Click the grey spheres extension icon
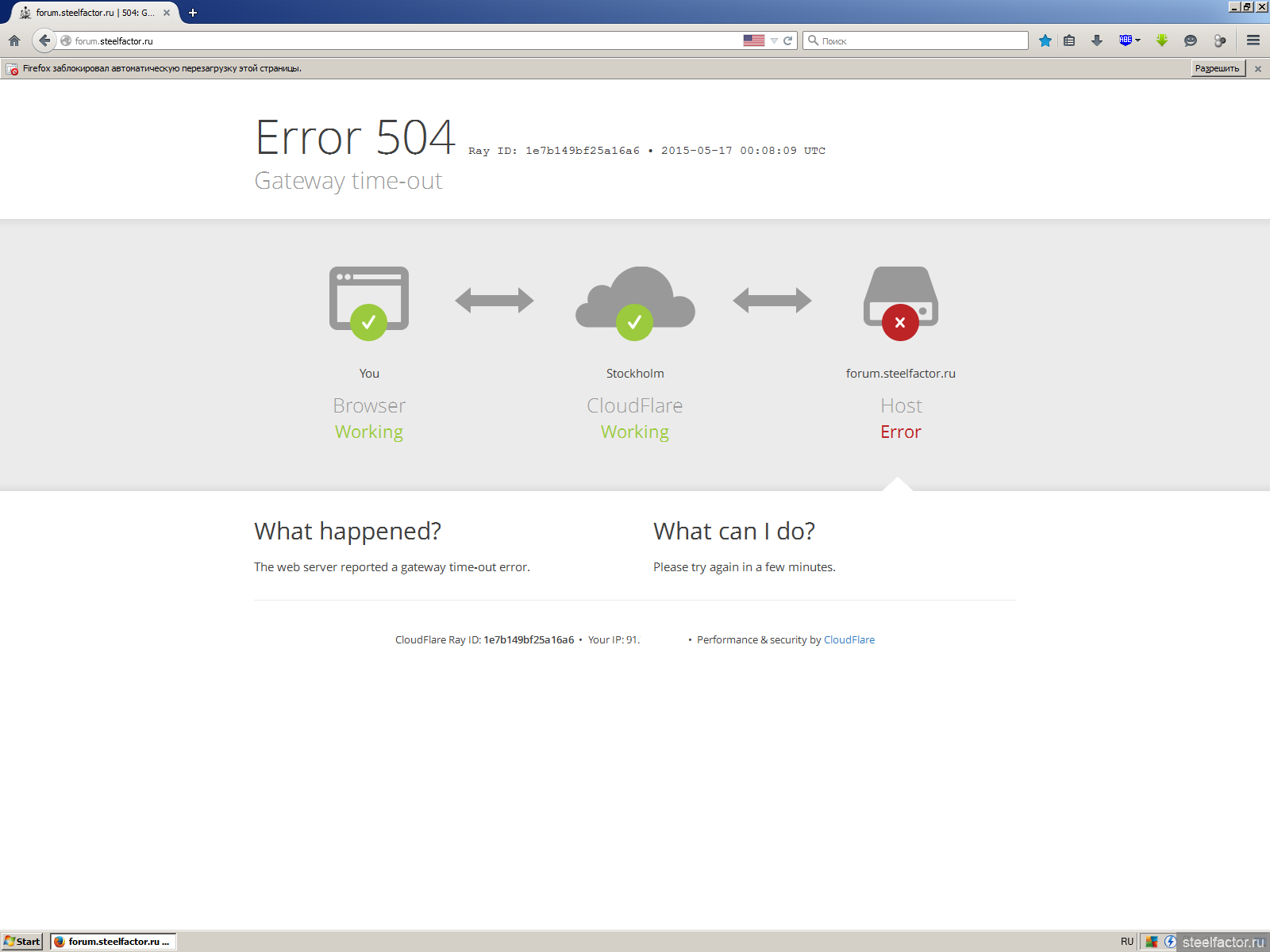This screenshot has width=1270, height=952. [x=1220, y=40]
